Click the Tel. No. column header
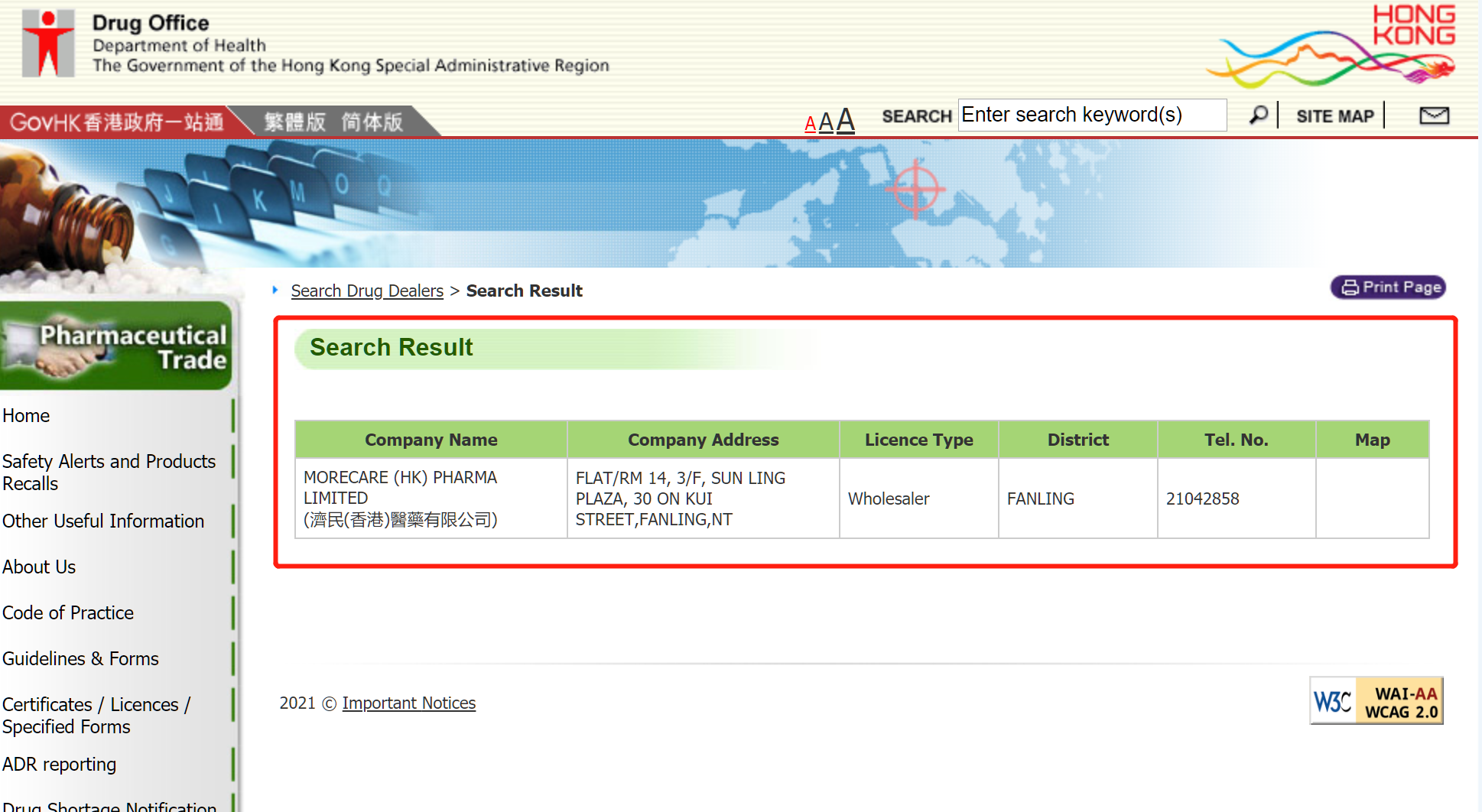1482x812 pixels. pos(1236,440)
